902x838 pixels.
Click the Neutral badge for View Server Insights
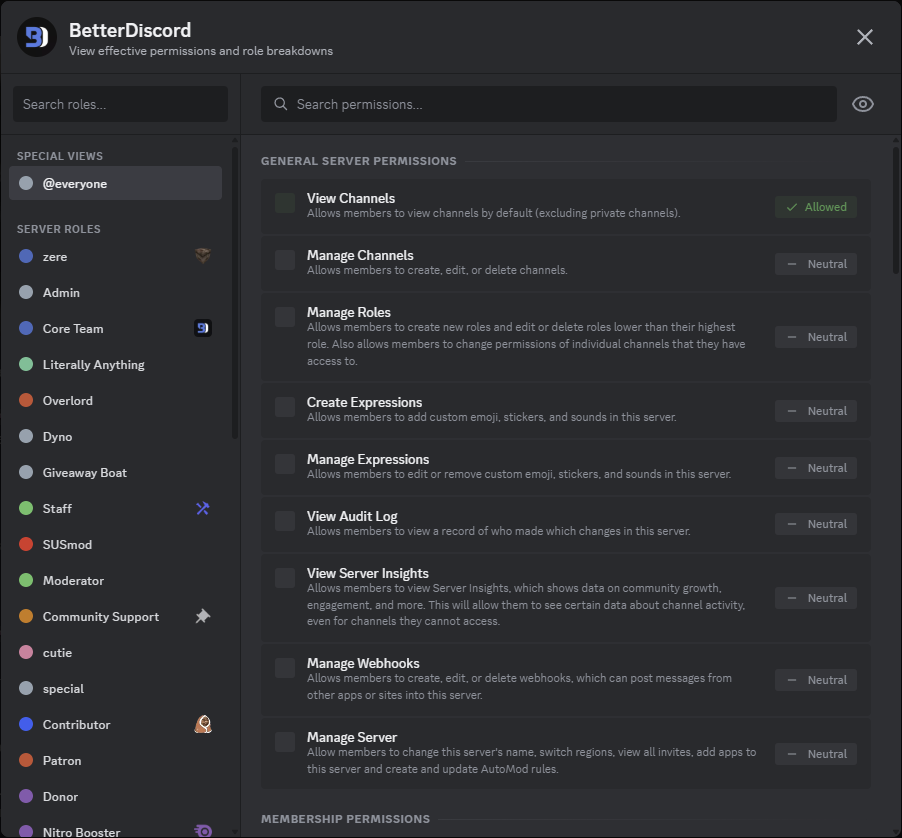tap(816, 598)
